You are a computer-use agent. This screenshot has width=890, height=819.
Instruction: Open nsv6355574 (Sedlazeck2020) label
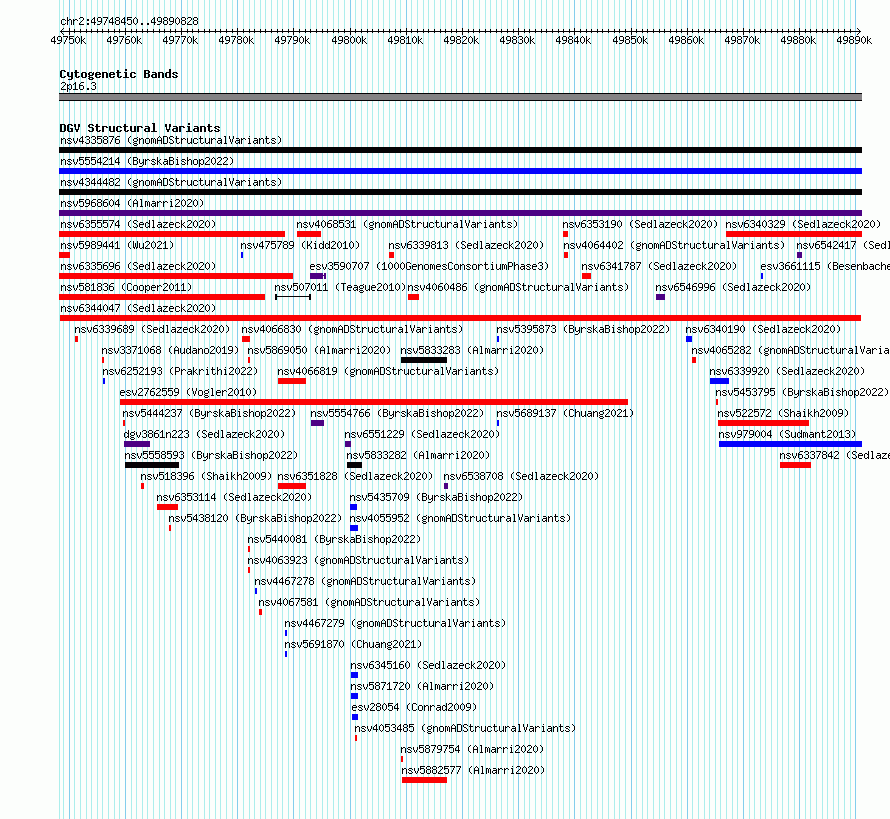[138, 224]
